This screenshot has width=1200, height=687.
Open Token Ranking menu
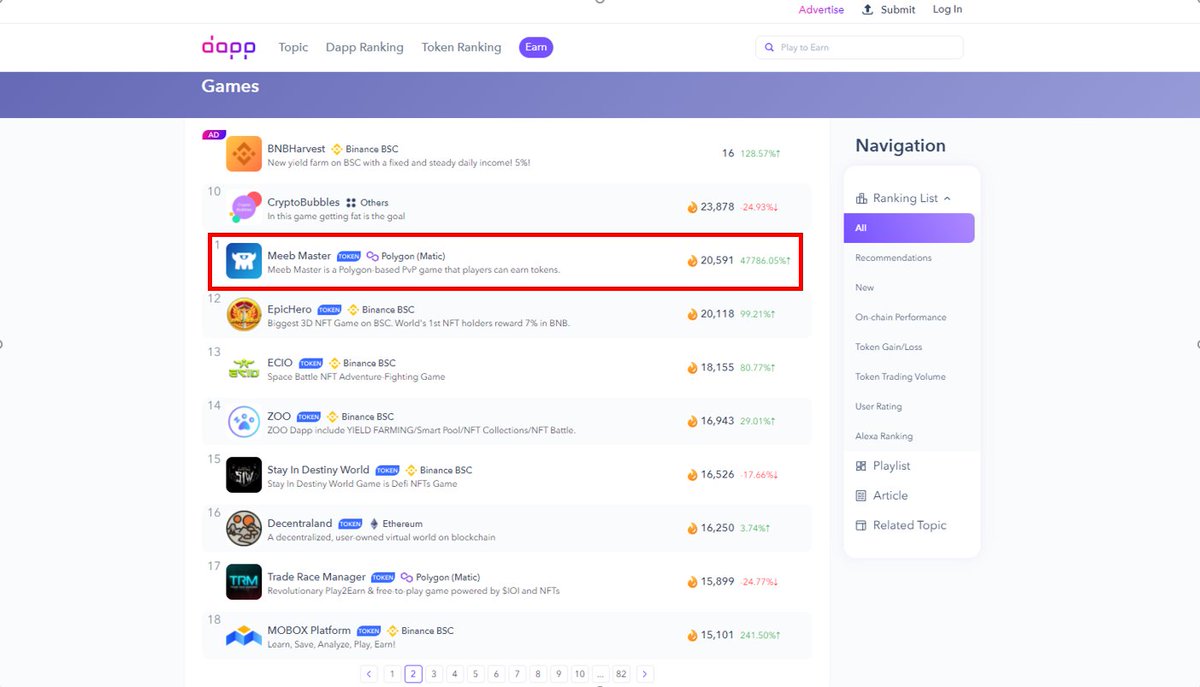pos(461,47)
